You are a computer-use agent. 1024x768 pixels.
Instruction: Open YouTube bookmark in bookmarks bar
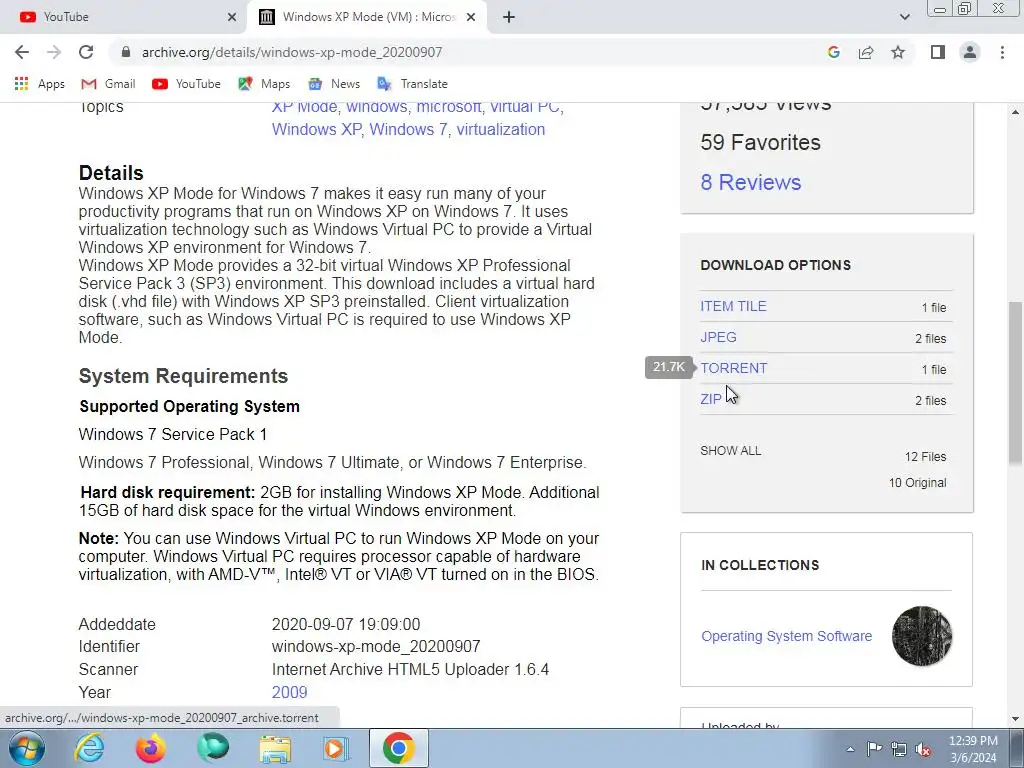click(x=186, y=84)
